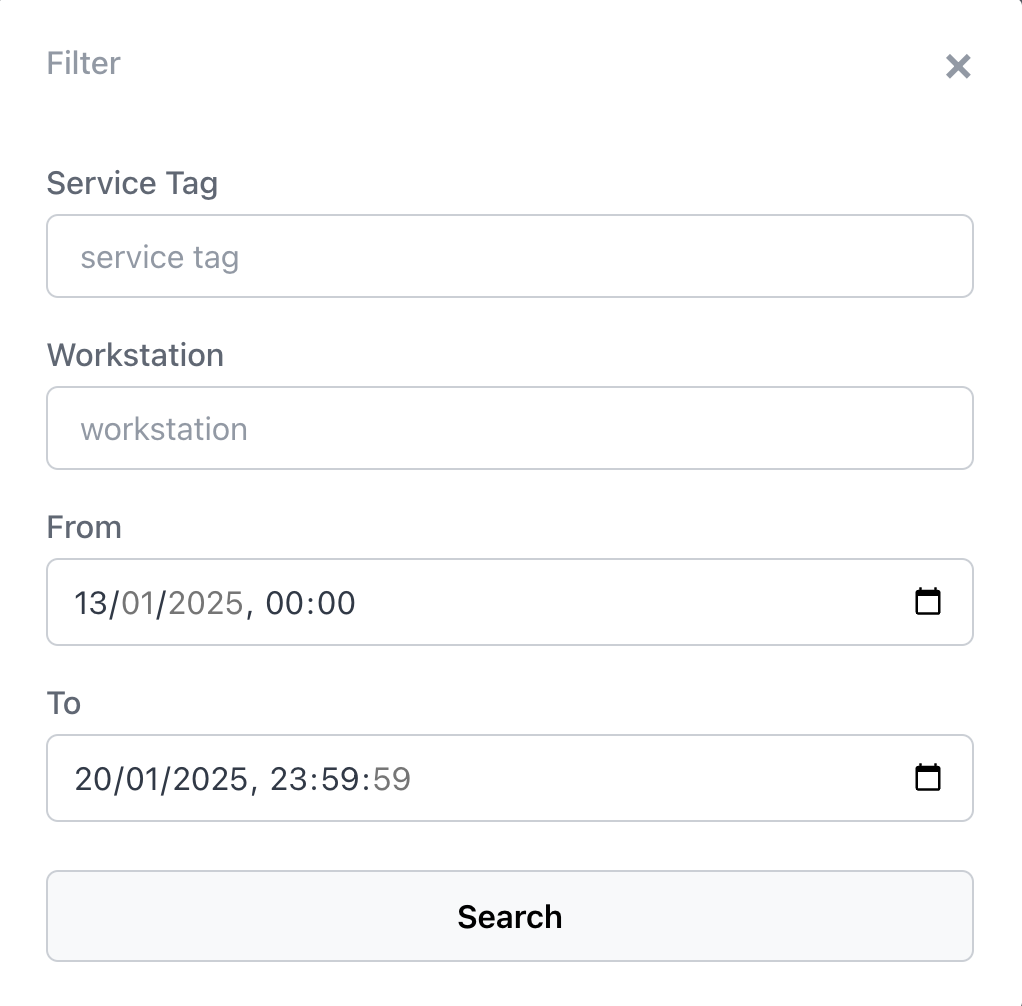Select the hours segment in From field
This screenshot has width=1022, height=1006.
tap(285, 603)
